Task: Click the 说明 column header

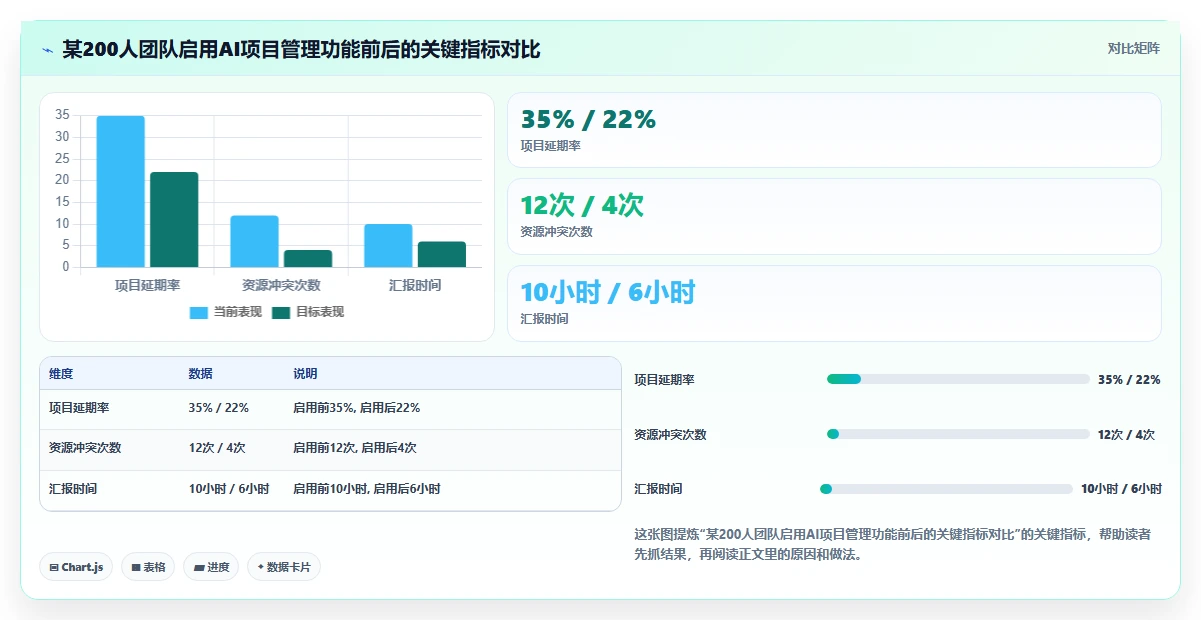Action: coord(305,374)
